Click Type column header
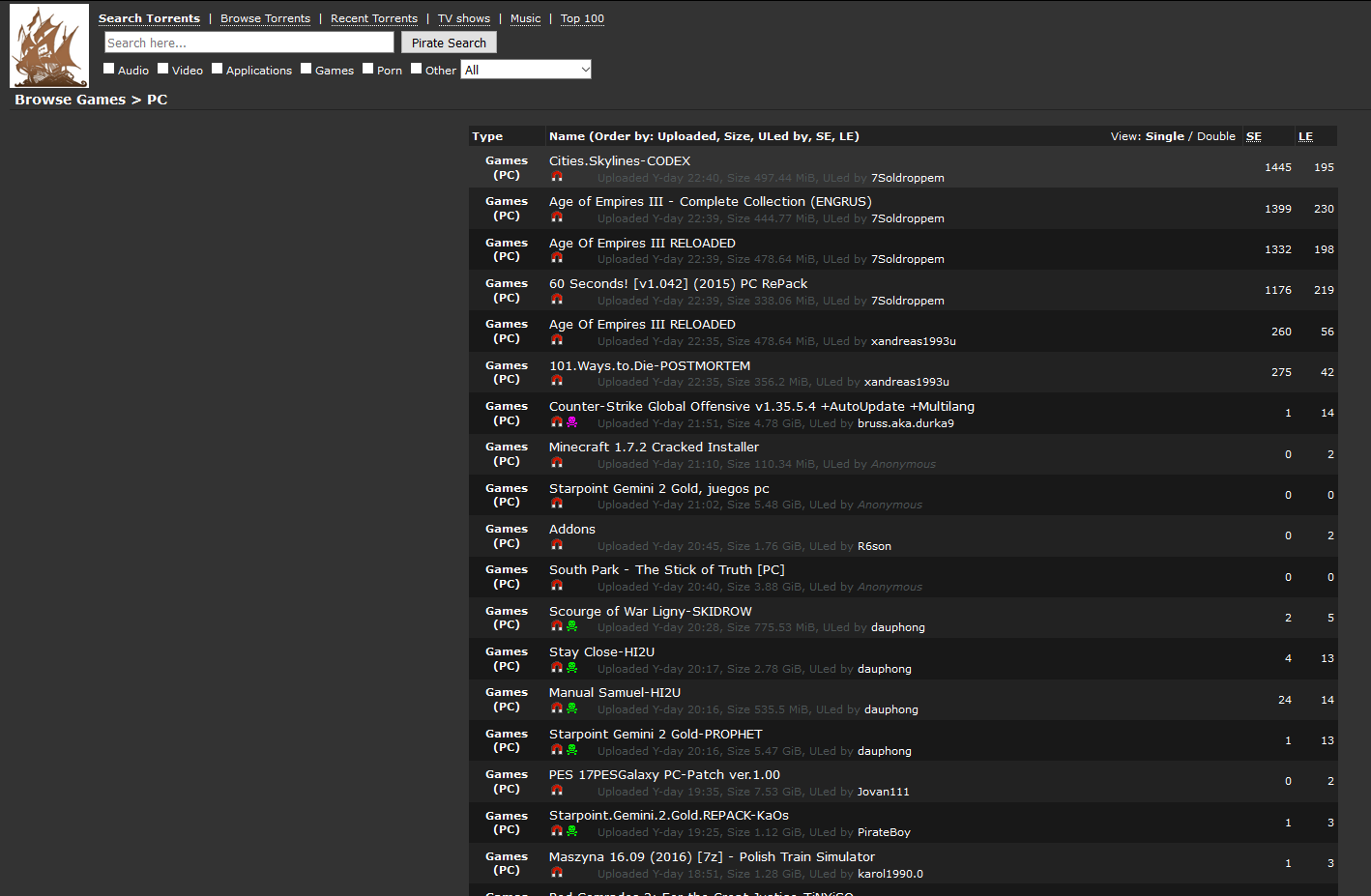This screenshot has height=896, width=1371. point(487,136)
